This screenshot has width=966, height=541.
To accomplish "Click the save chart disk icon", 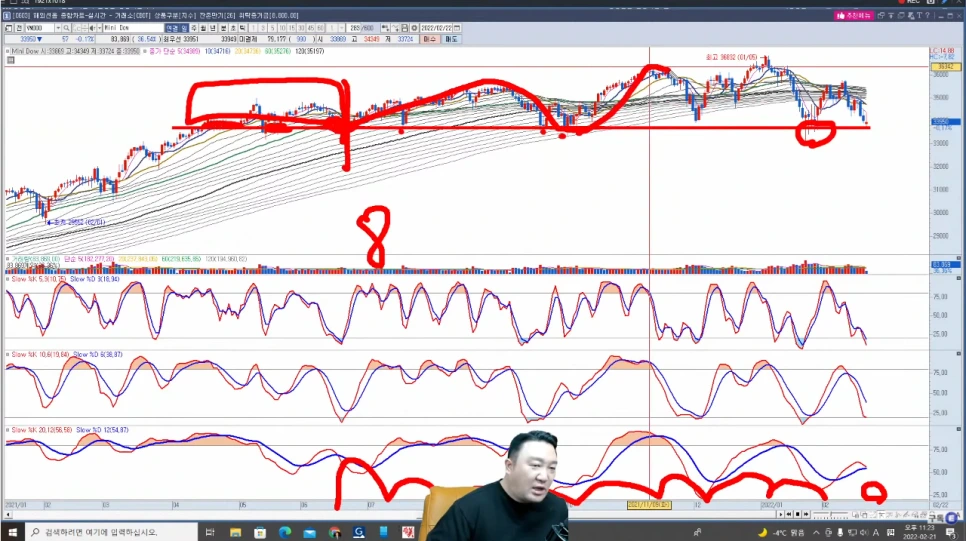I will tap(405, 28).
